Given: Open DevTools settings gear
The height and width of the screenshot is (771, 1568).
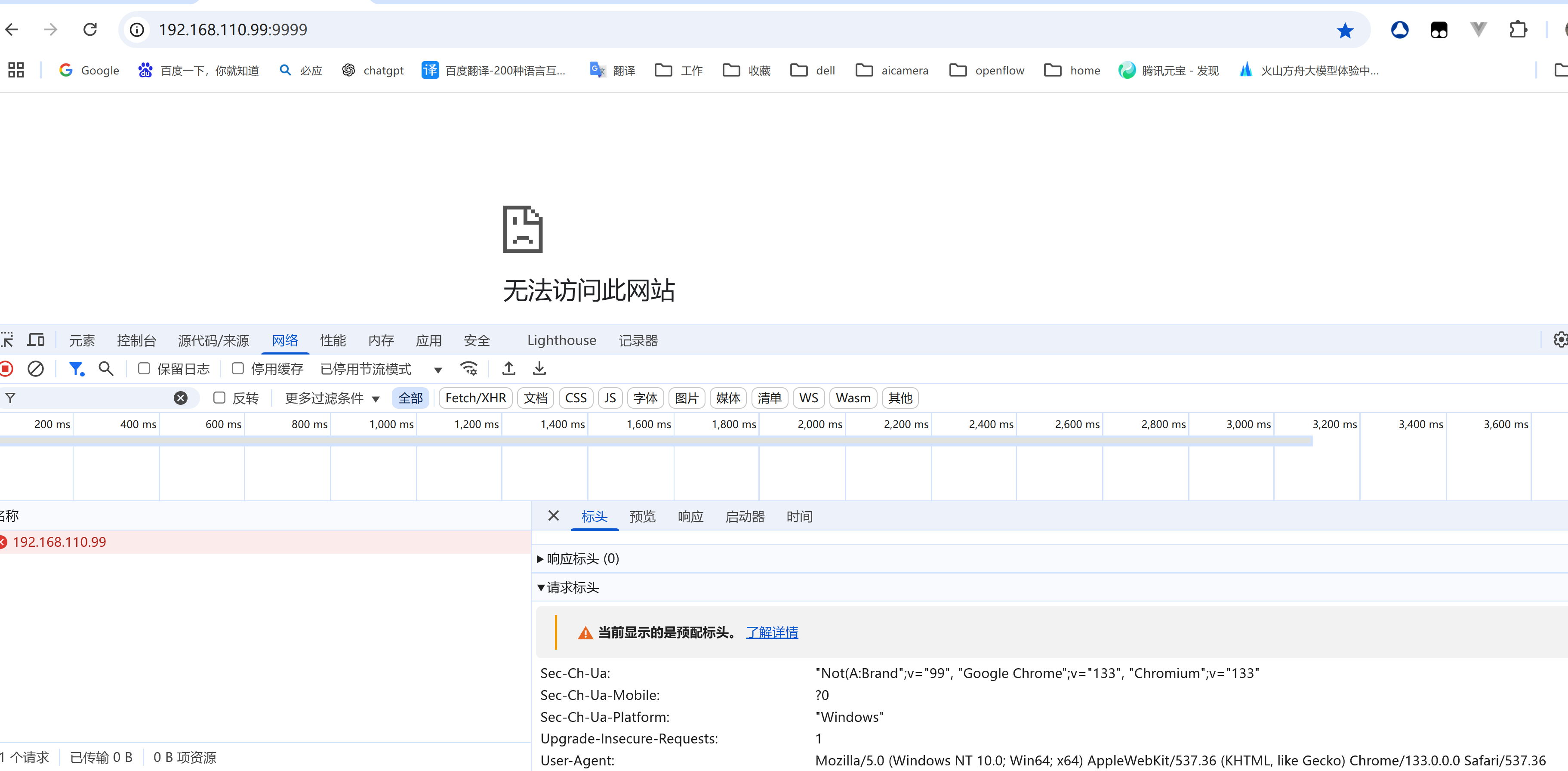Looking at the screenshot, I should 1560,340.
